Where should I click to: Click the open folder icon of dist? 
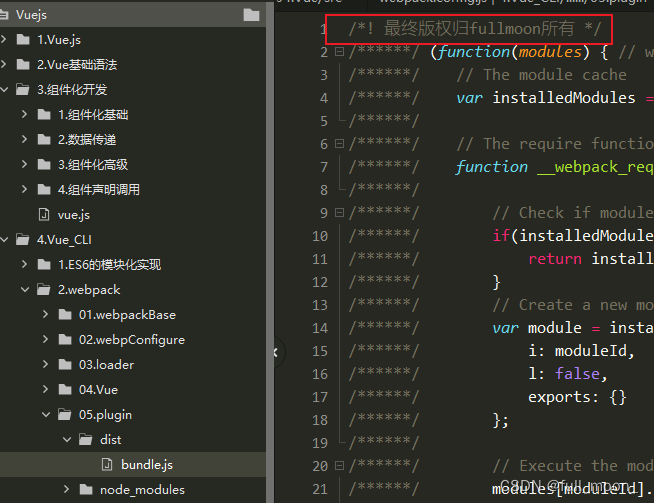(x=86, y=440)
